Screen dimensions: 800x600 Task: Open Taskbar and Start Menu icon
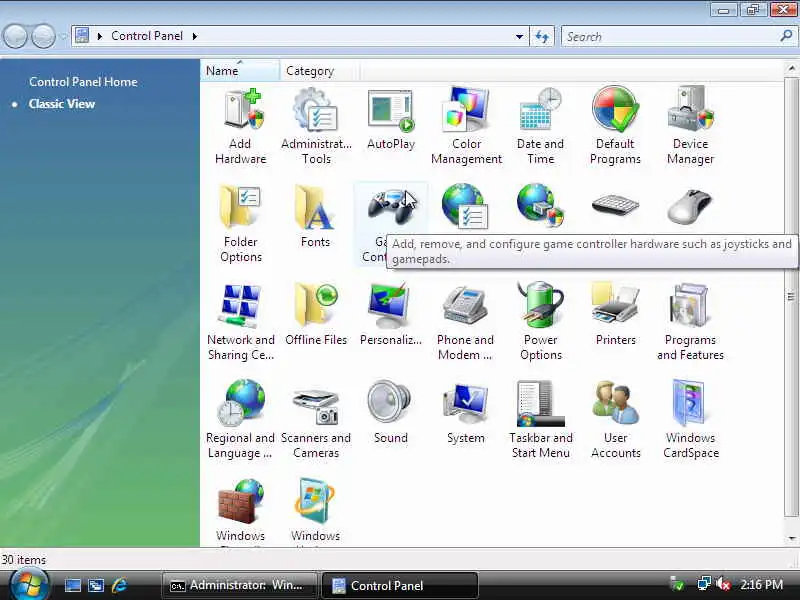tap(540, 403)
